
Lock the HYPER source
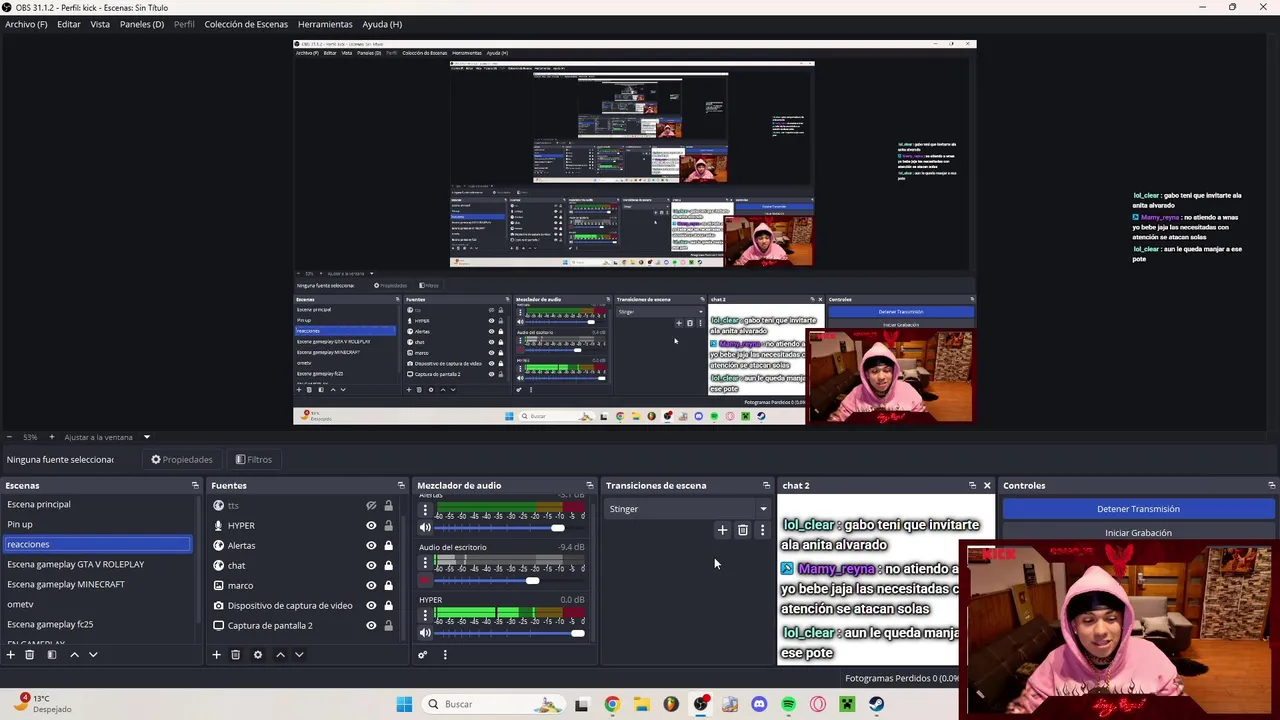point(388,525)
